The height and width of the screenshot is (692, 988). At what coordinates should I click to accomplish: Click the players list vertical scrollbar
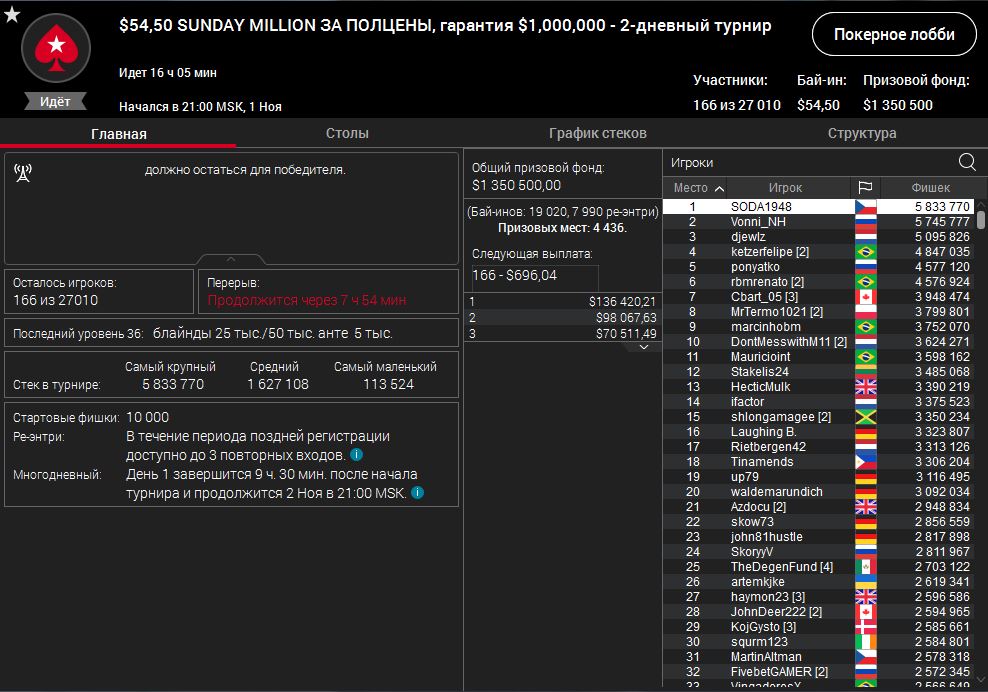pyautogui.click(x=981, y=220)
